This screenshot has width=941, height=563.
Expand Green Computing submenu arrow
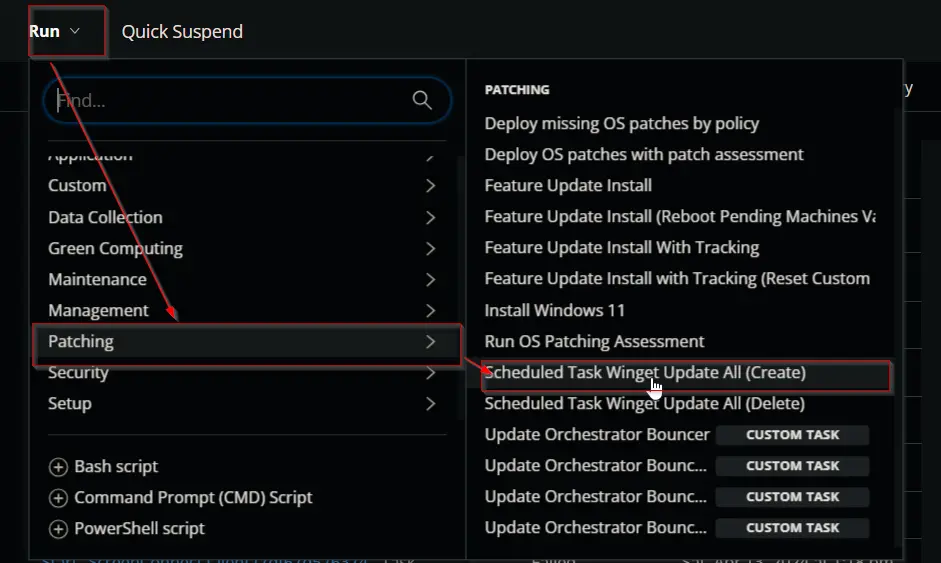coord(430,248)
